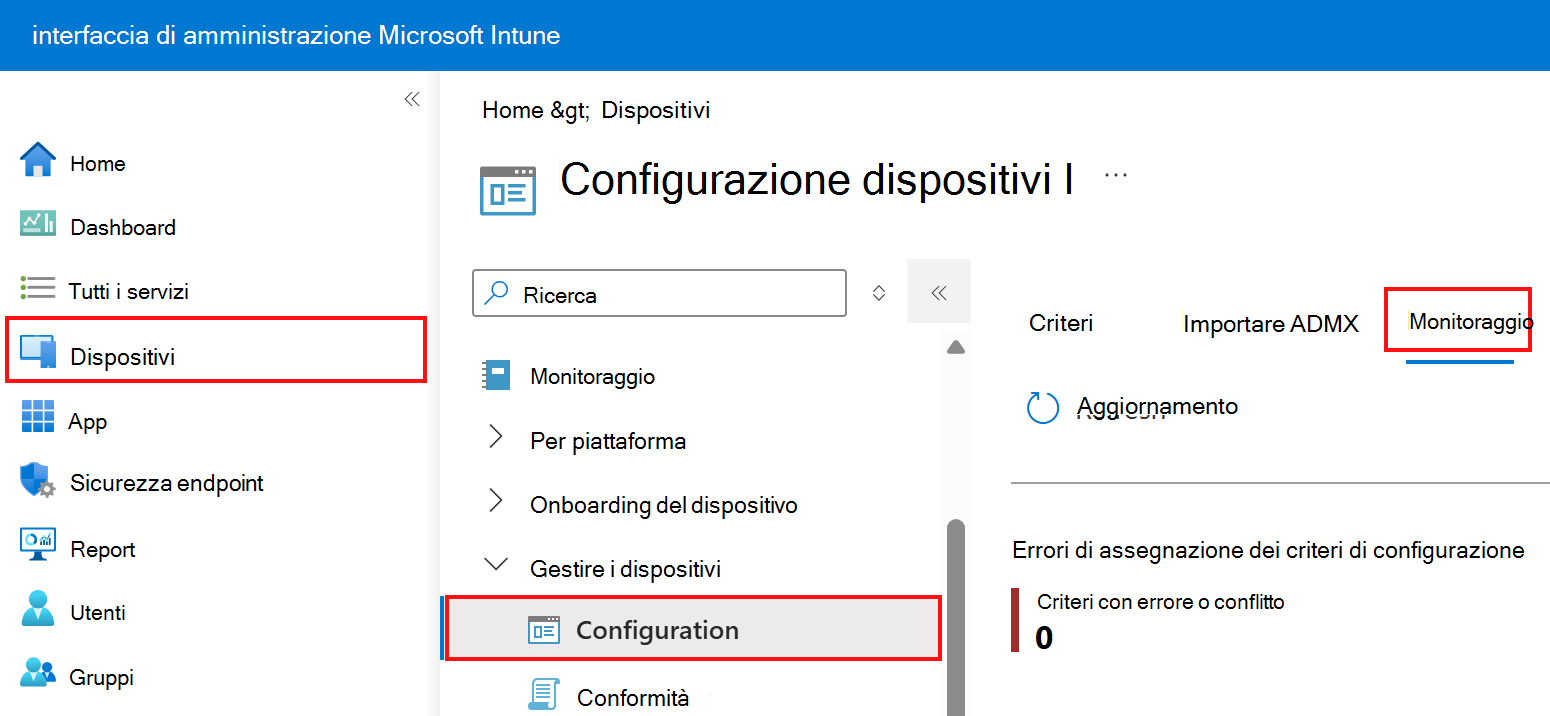
Task: Open the Dashboard from the sidebar
Action: (x=122, y=226)
